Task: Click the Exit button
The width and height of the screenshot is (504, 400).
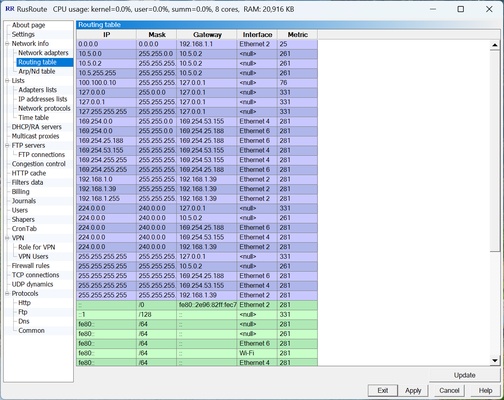Action: (x=383, y=390)
